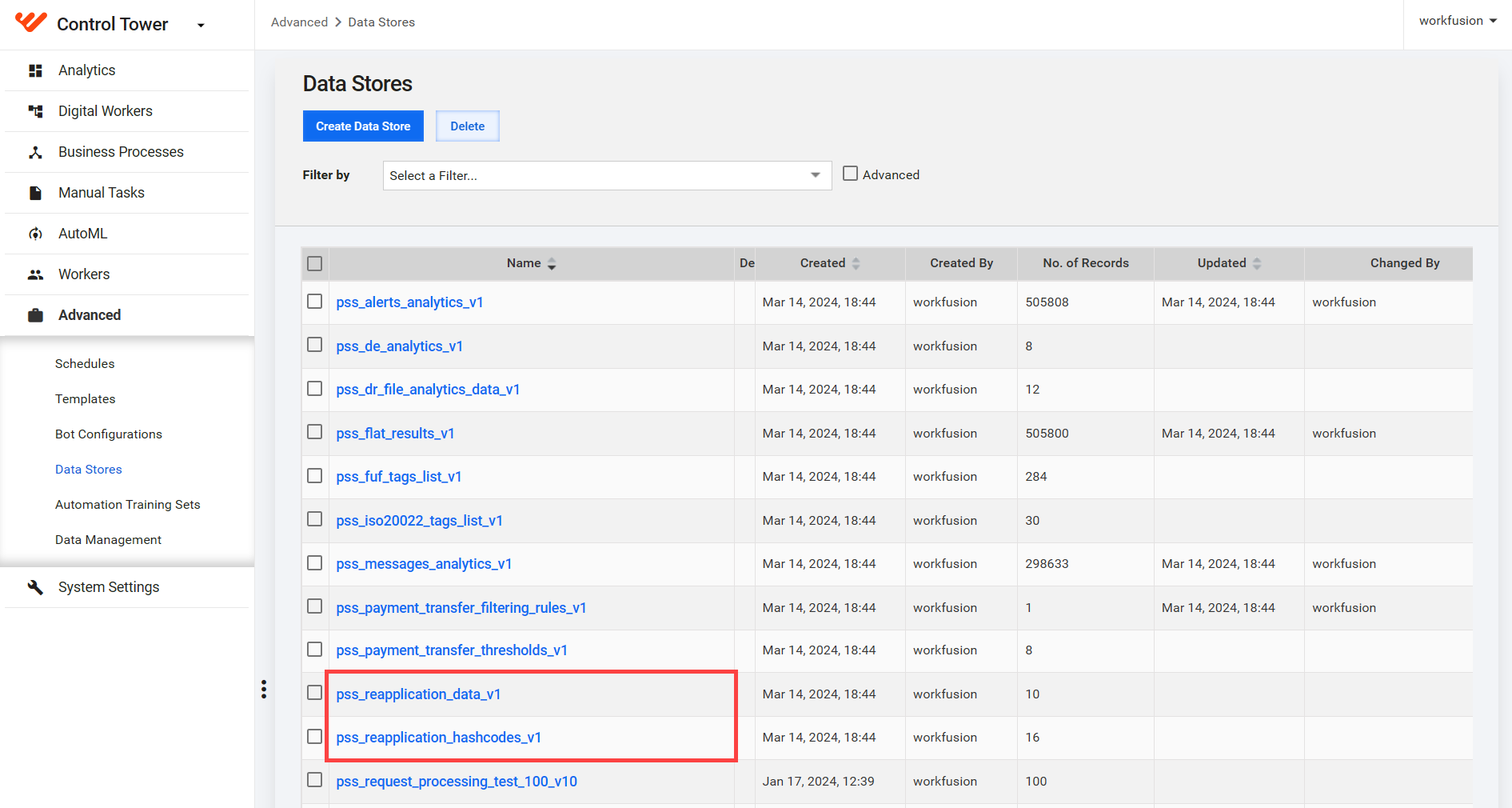This screenshot has width=1512, height=808.
Task: Open pss_request_processing_test_100_v10 link
Action: tap(457, 782)
